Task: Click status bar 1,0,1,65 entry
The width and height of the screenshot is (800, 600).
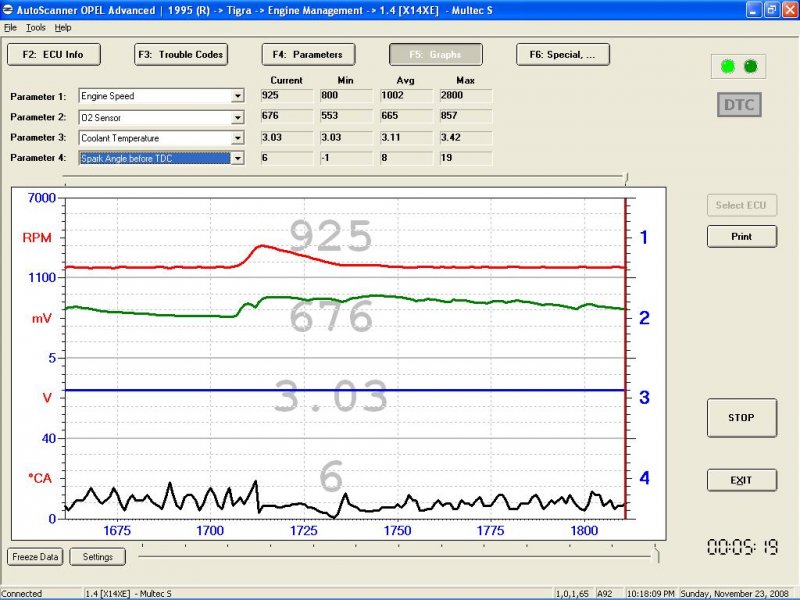Action: [572, 594]
